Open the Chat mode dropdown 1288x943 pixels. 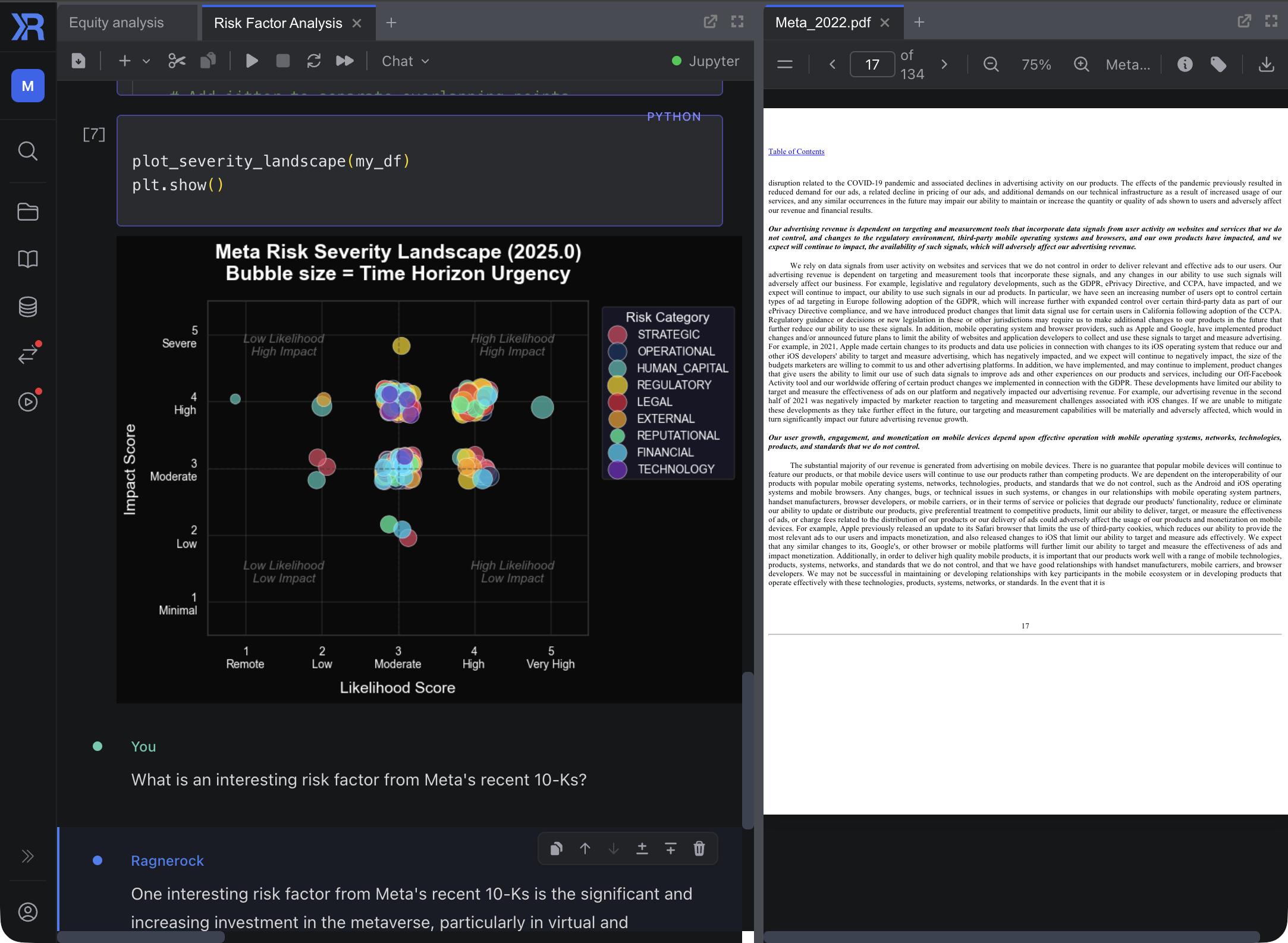point(404,61)
